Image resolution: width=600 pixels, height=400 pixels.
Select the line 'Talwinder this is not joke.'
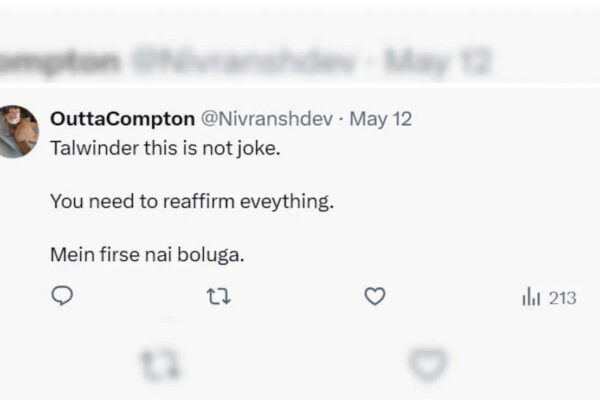pyautogui.click(x=165, y=148)
